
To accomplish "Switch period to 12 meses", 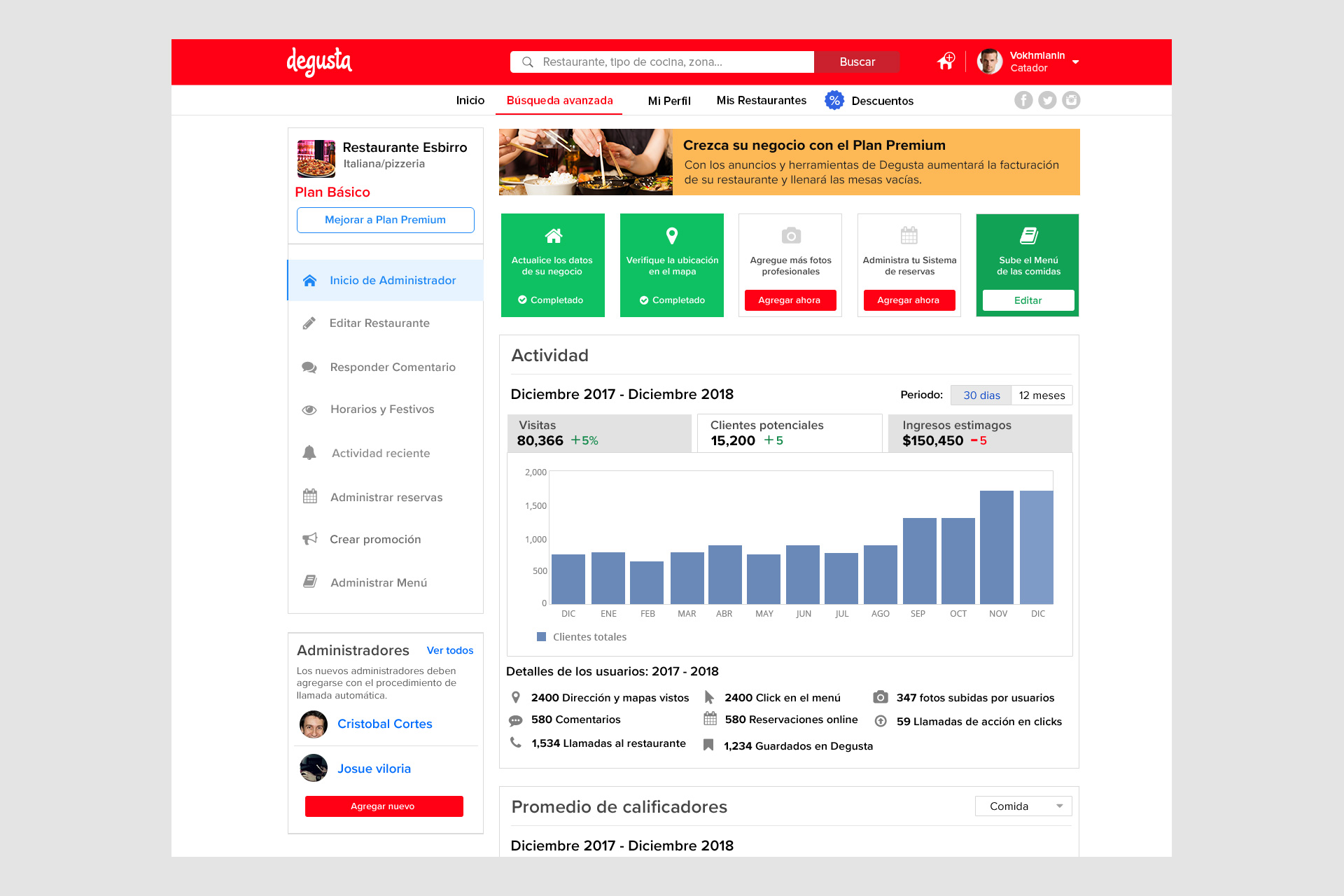I will pos(1042,395).
